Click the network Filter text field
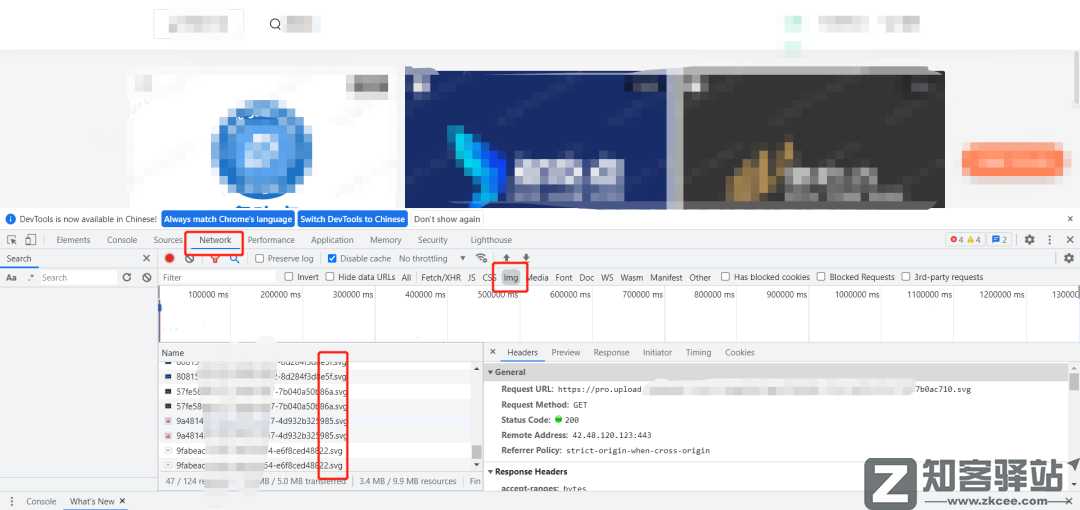This screenshot has height=510, width=1080. pos(215,277)
